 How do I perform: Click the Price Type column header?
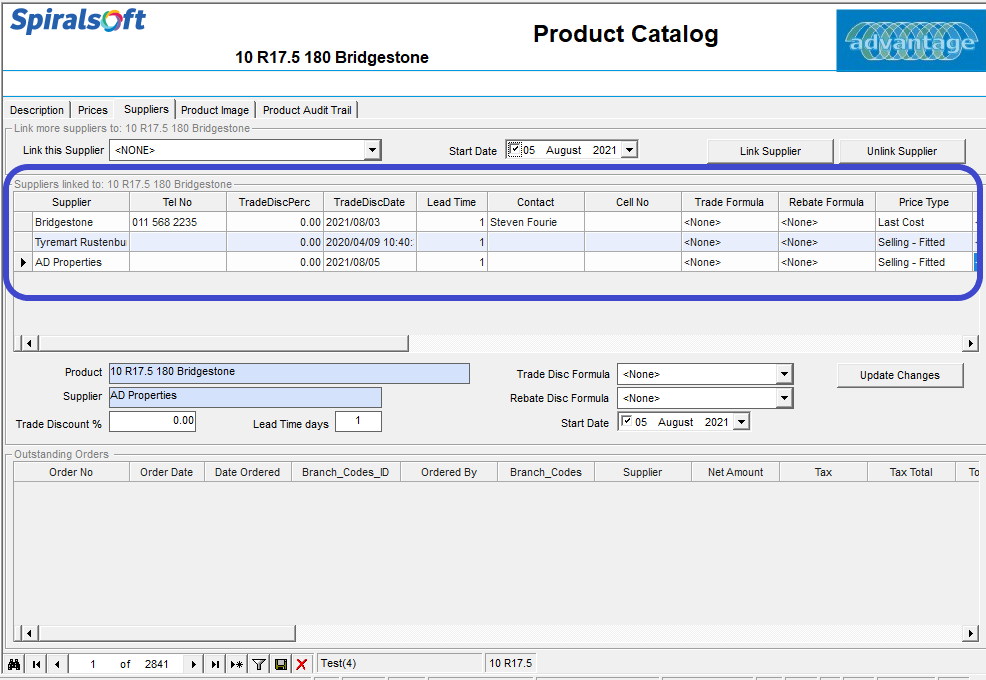(x=924, y=202)
